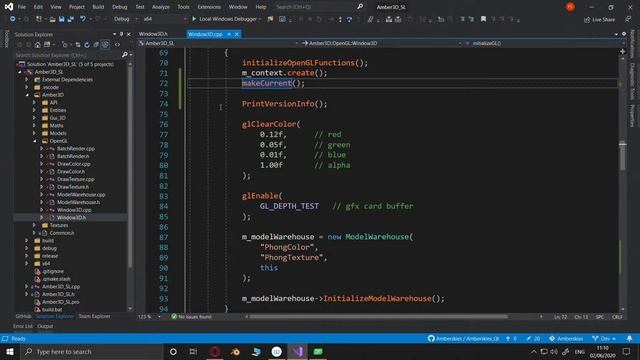Expand the External Dependencies node
Image resolution: width=640 pixels, height=360 pixels.
tap(27, 80)
